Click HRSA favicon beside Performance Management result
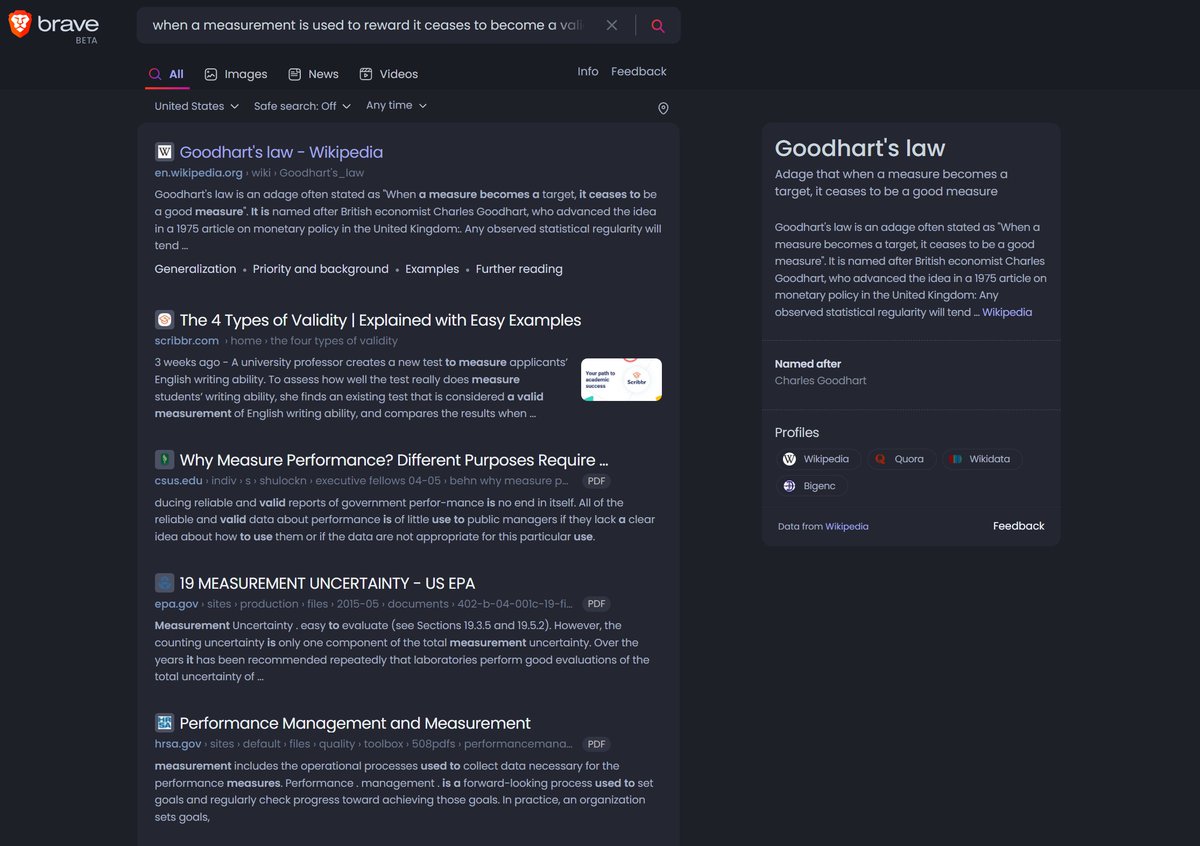 click(165, 723)
